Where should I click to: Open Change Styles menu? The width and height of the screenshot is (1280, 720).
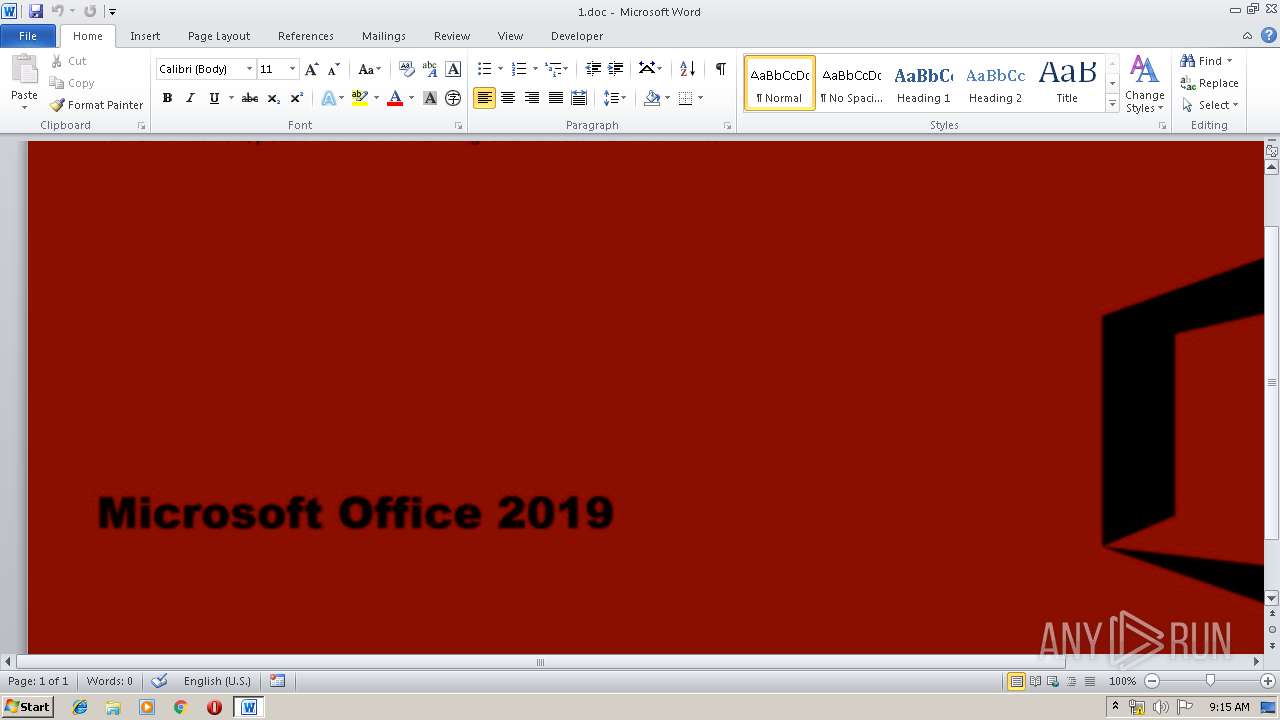pyautogui.click(x=1144, y=84)
